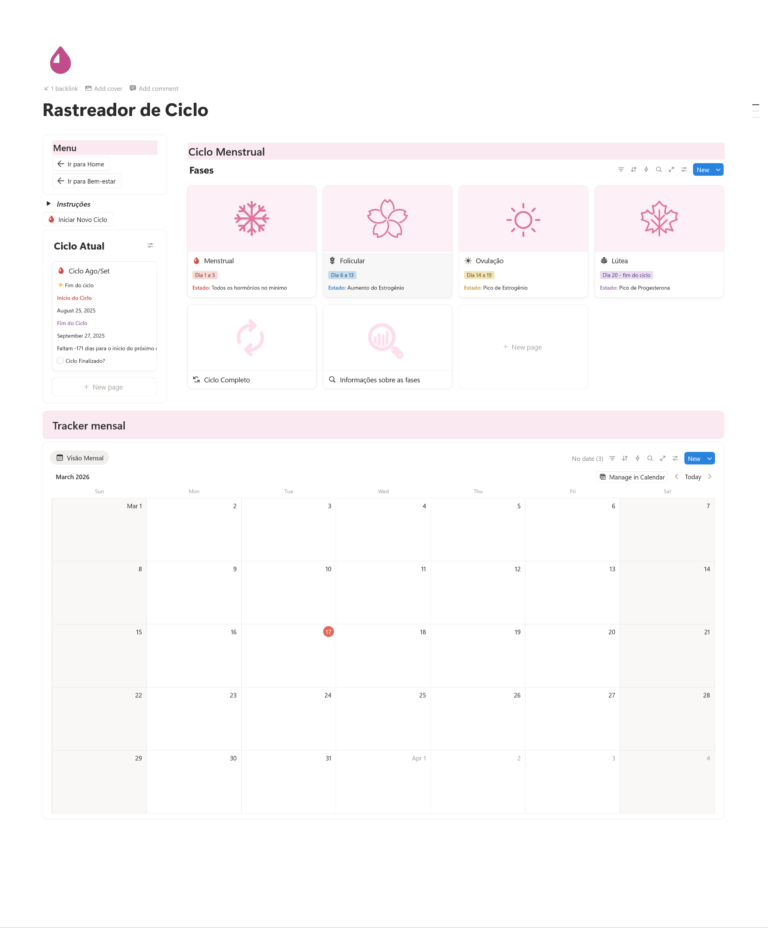Viewport: 768px width, 928px height.
Task: Open Ciclo Atual view settings icon
Action: [x=150, y=245]
